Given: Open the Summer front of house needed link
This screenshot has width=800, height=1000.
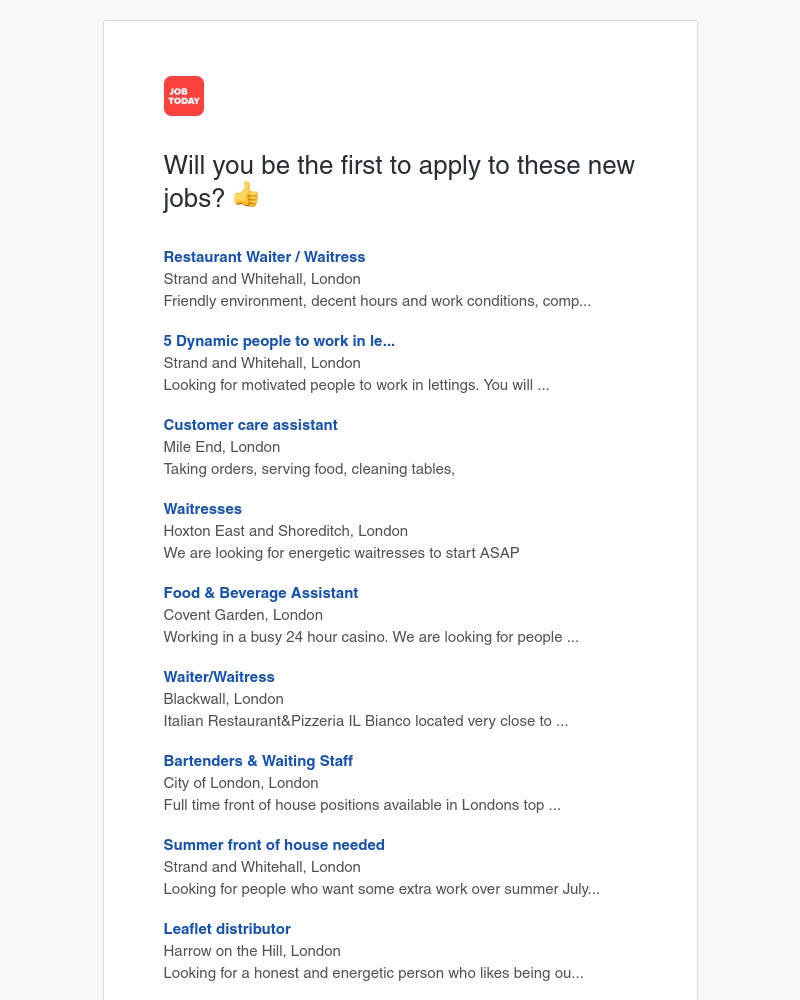Looking at the screenshot, I should (x=274, y=845).
